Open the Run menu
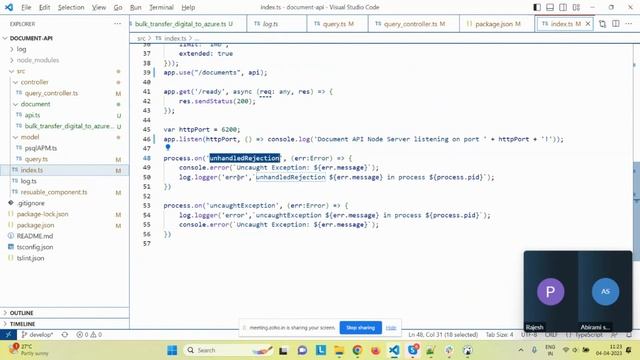Image resolution: width=640 pixels, height=360 pixels. pyautogui.click(x=136, y=7)
